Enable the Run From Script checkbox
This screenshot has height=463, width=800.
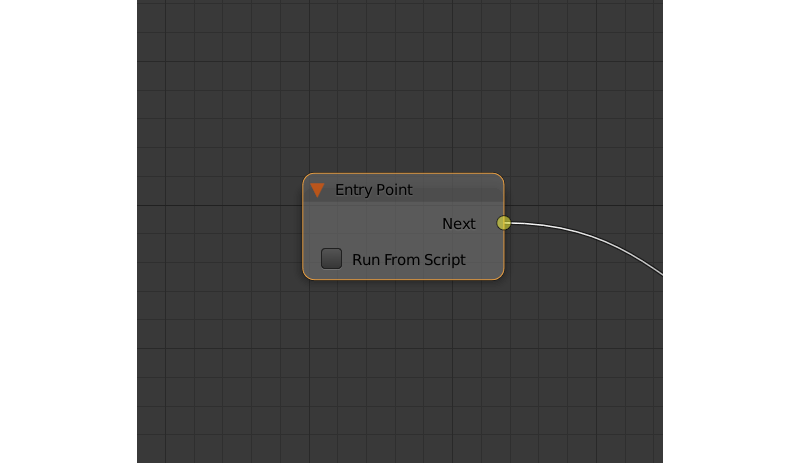[331, 259]
